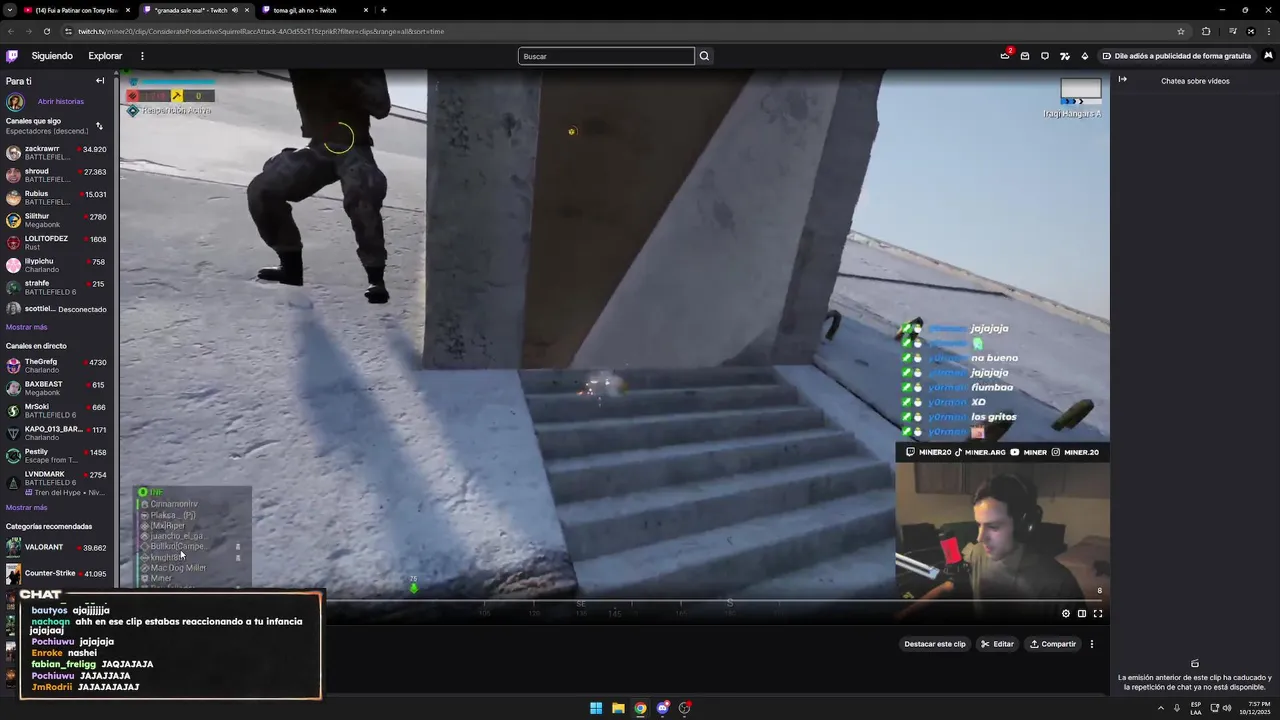Open the media control icon in Chrome
This screenshot has width=1280, height=720.
(x=1232, y=31)
